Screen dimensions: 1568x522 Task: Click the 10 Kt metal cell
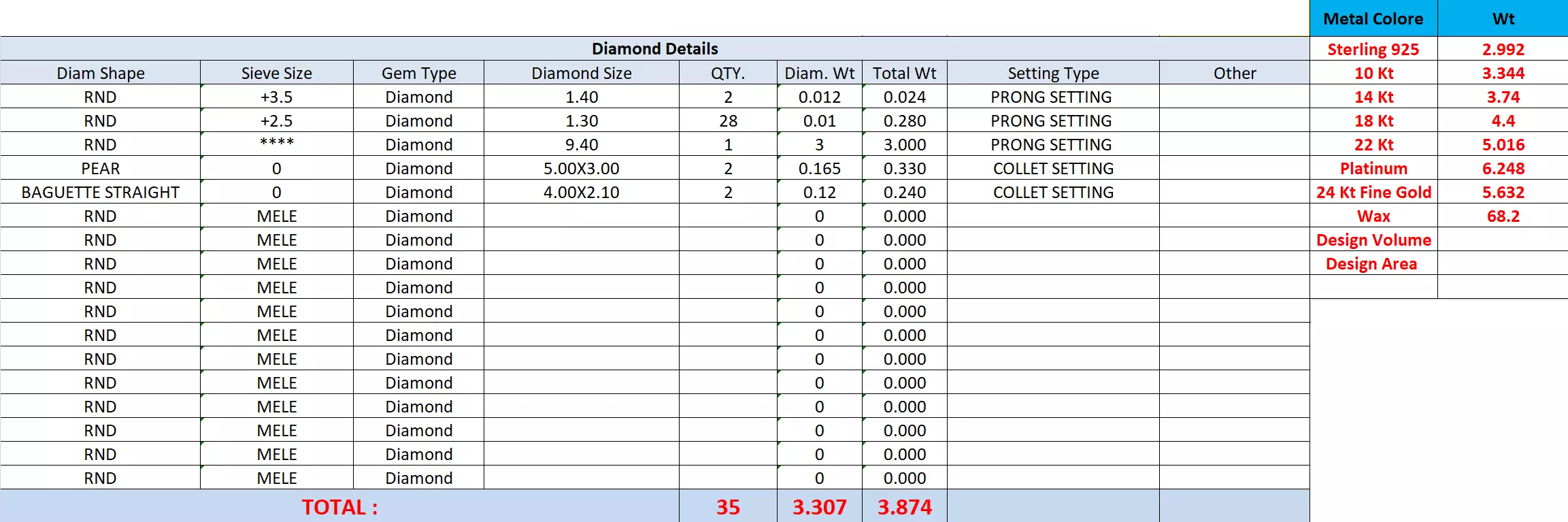[1373, 73]
